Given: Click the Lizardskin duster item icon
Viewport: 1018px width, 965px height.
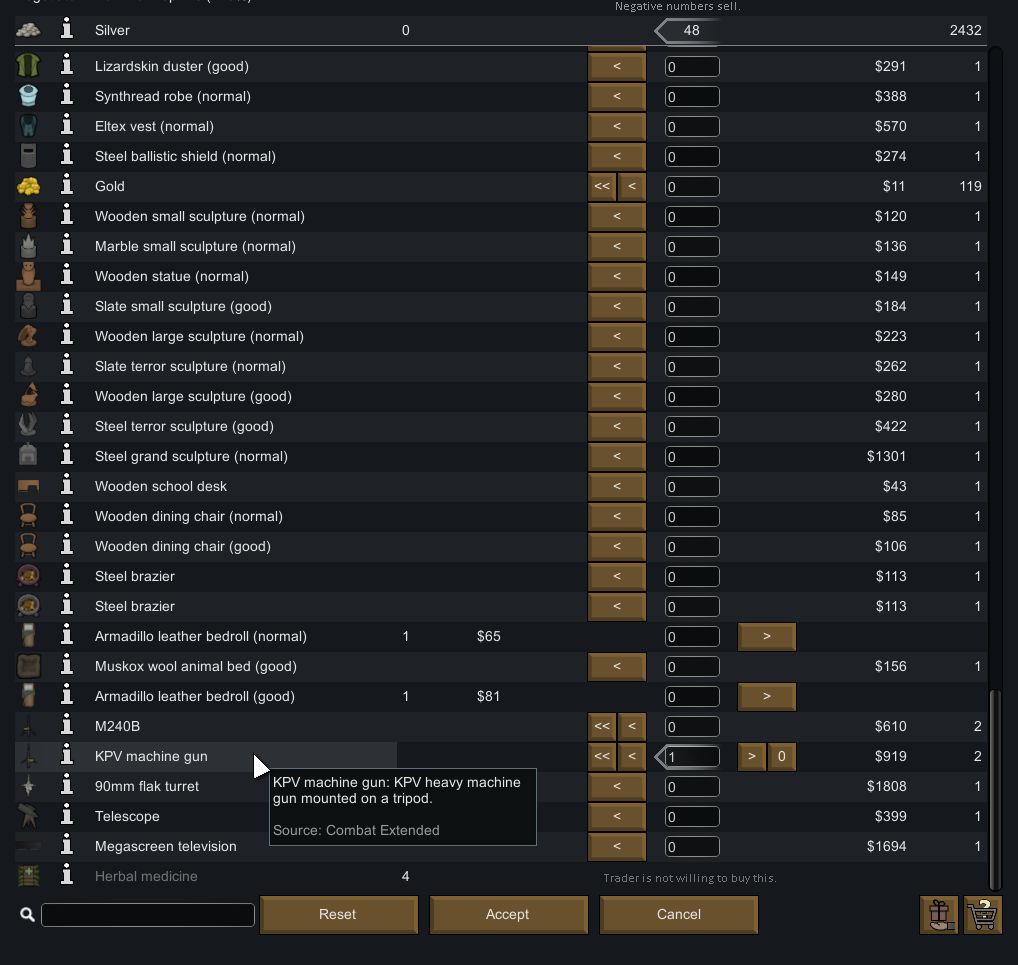Looking at the screenshot, I should pyautogui.click(x=28, y=66).
